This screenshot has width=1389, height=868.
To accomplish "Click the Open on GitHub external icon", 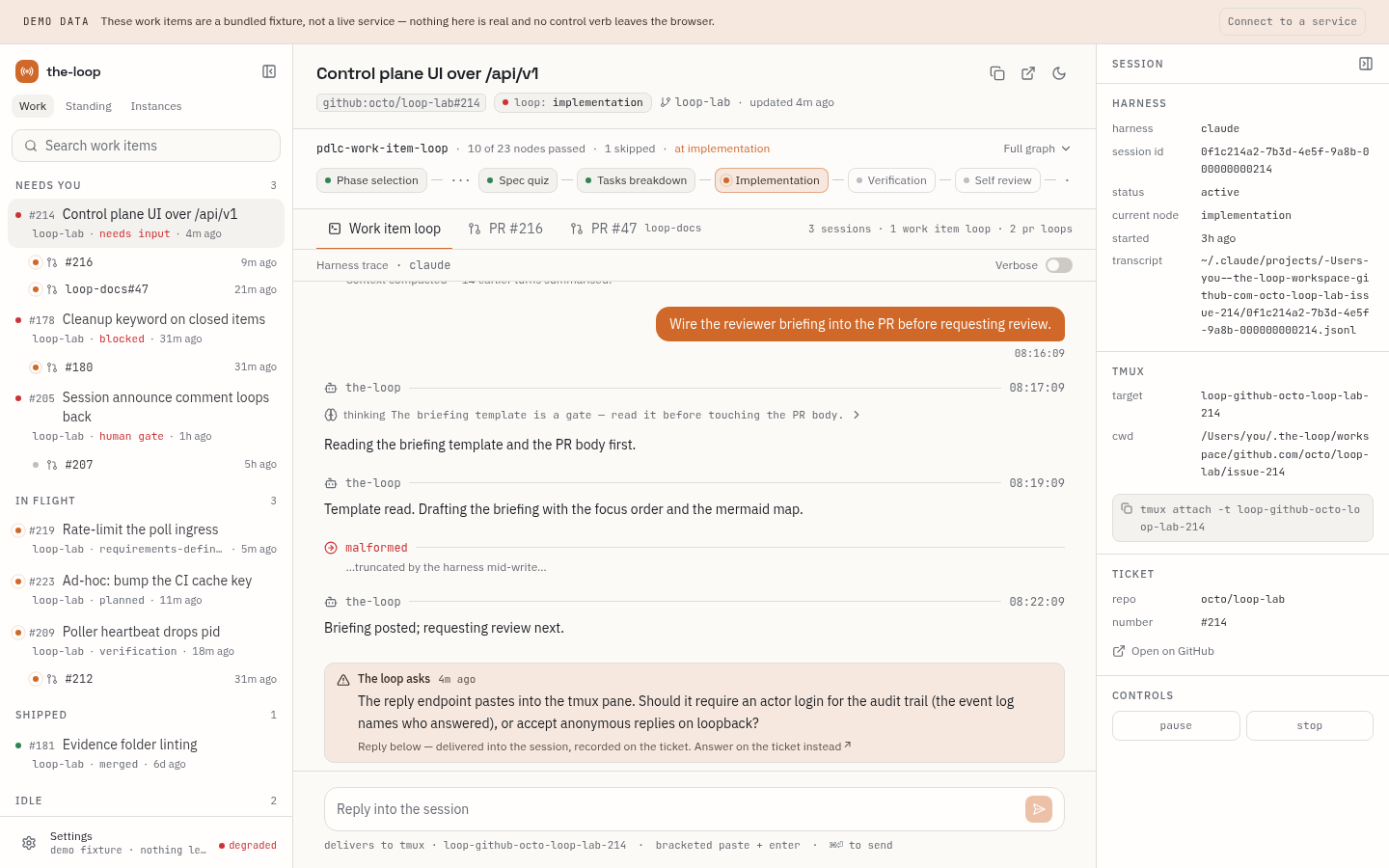I will pos(1119,651).
